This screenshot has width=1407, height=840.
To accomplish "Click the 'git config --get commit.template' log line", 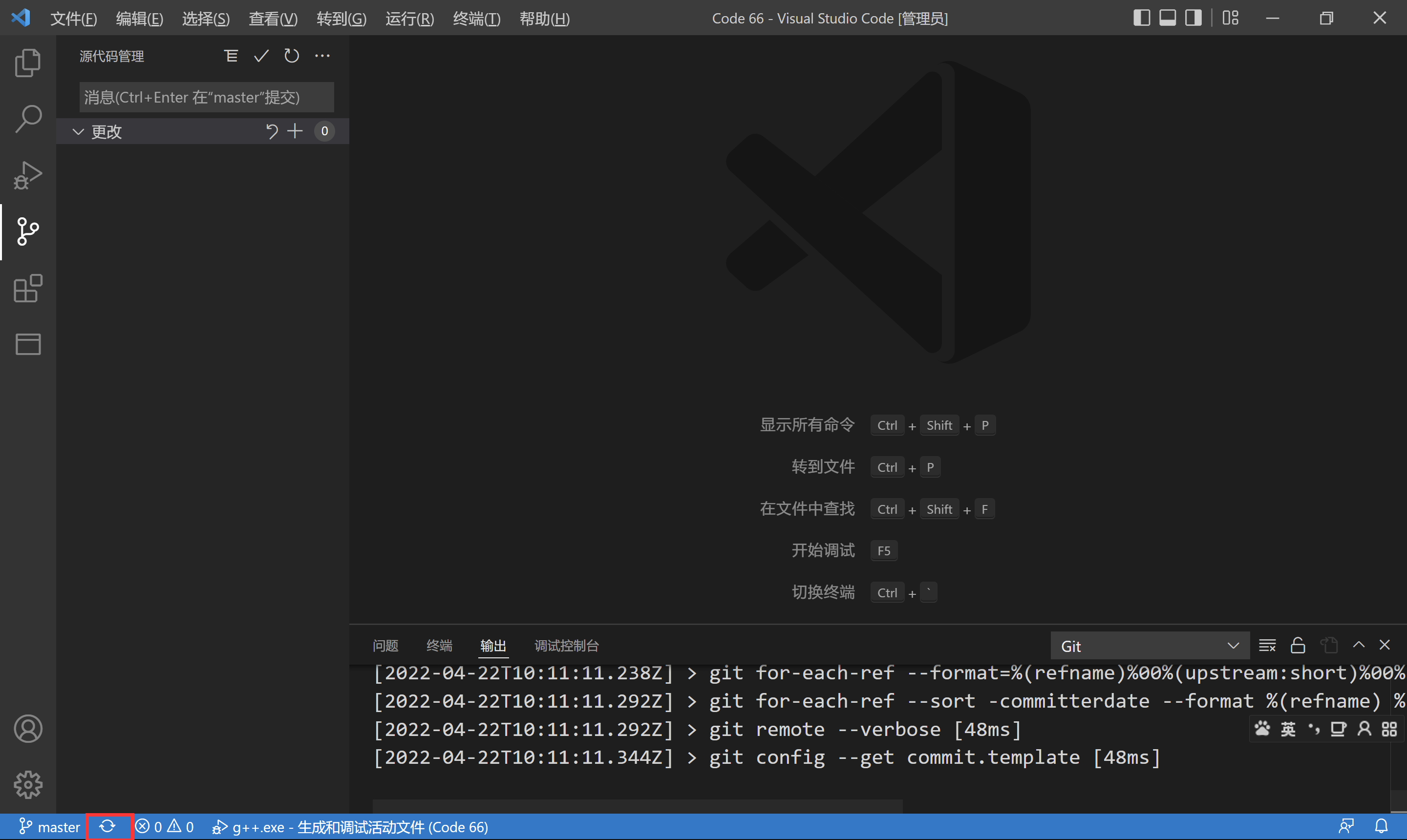I will (x=767, y=757).
